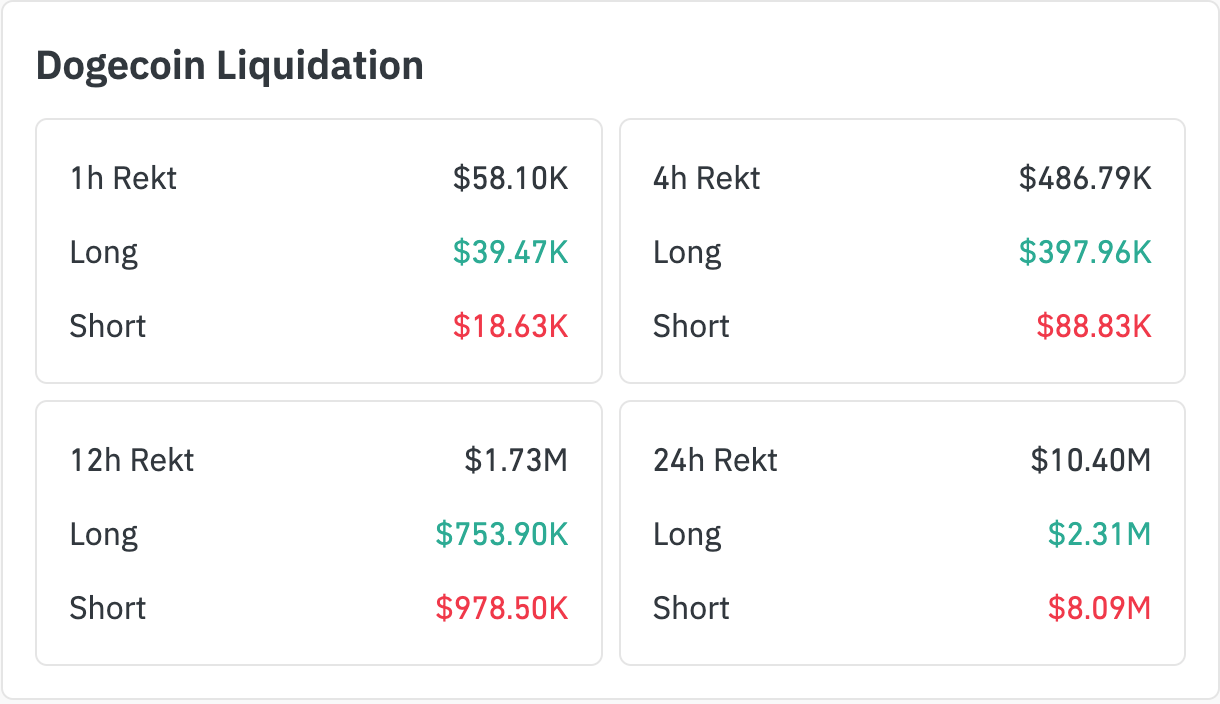Click the 12h Long value $753.90K

click(x=502, y=535)
